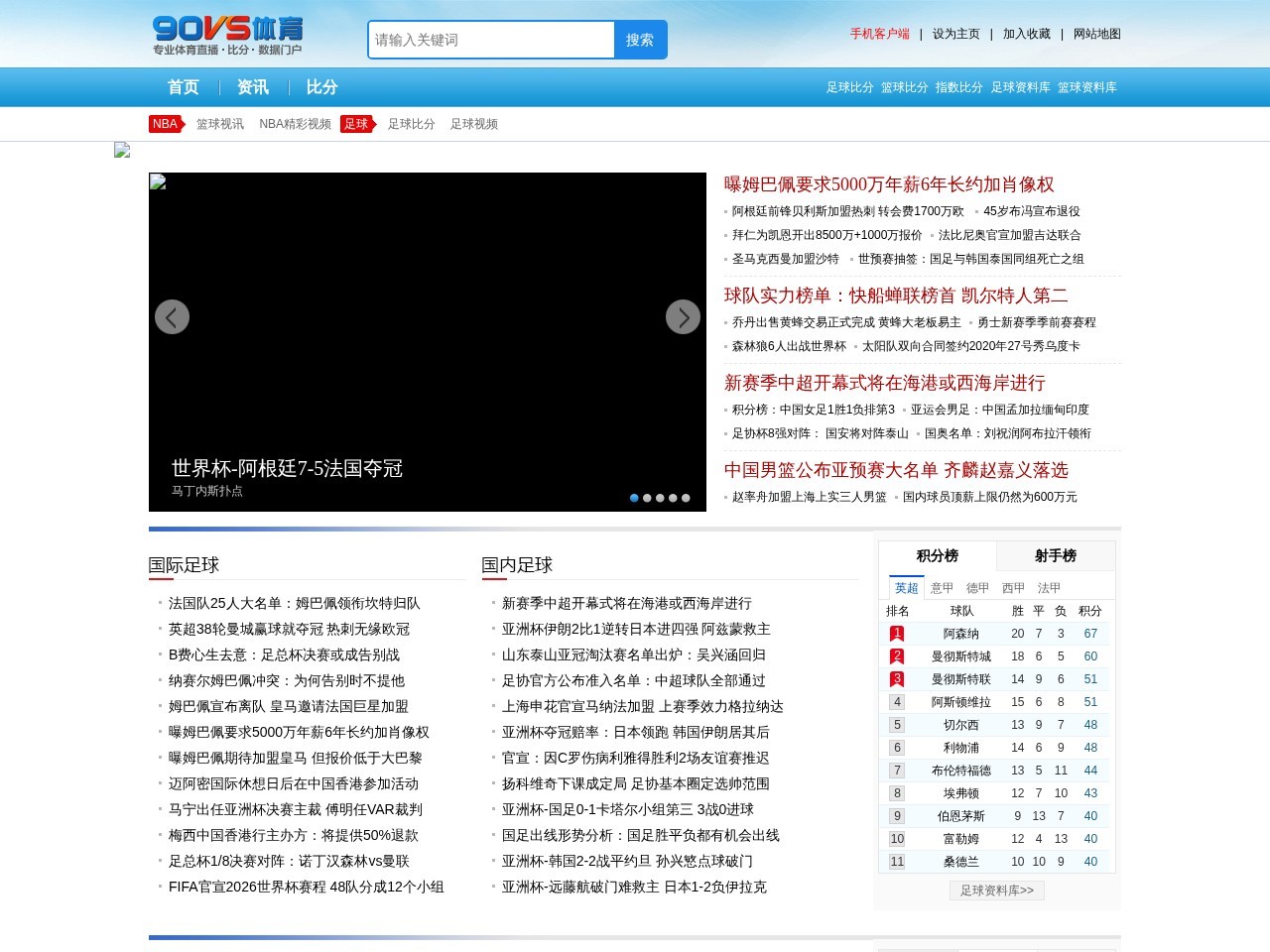Click the rank 1 red badge beside 阿森纳
Image resolution: width=1270 pixels, height=952 pixels.
(896, 633)
